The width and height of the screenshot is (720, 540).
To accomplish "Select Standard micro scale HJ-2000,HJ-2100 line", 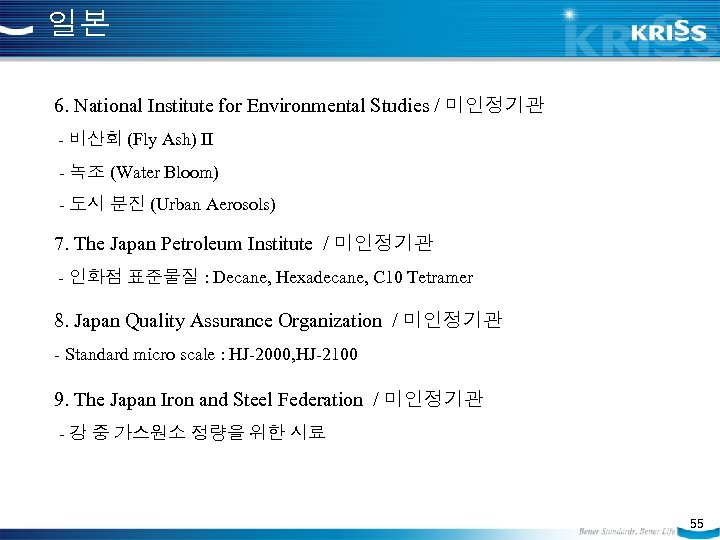I will pyautogui.click(x=206, y=354).
